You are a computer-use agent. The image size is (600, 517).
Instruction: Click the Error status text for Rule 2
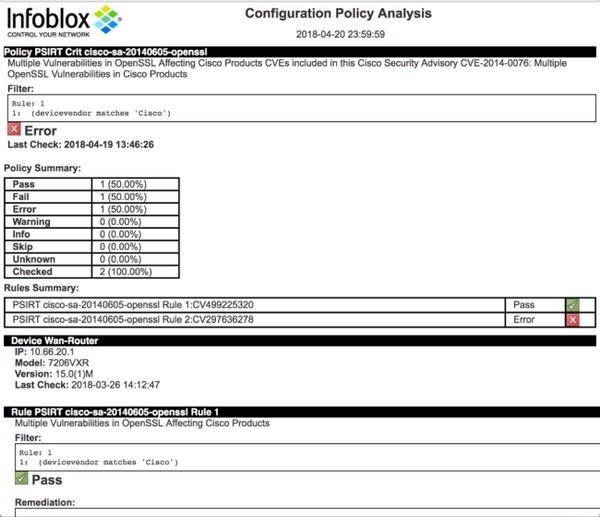pos(524,320)
